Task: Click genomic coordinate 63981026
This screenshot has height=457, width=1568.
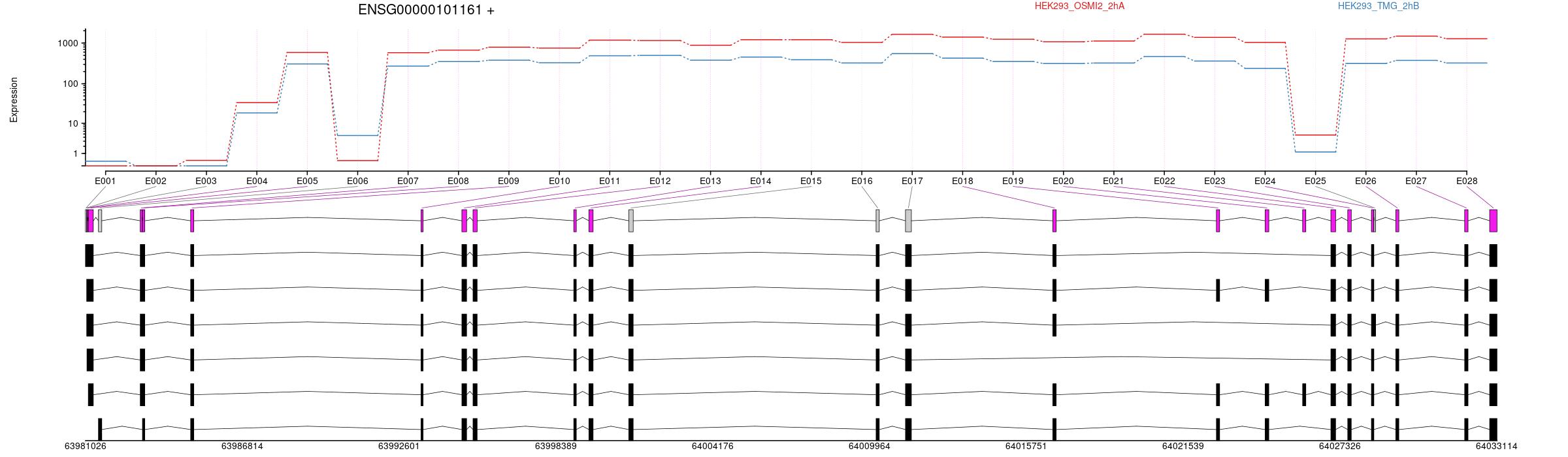Action: coord(86,447)
